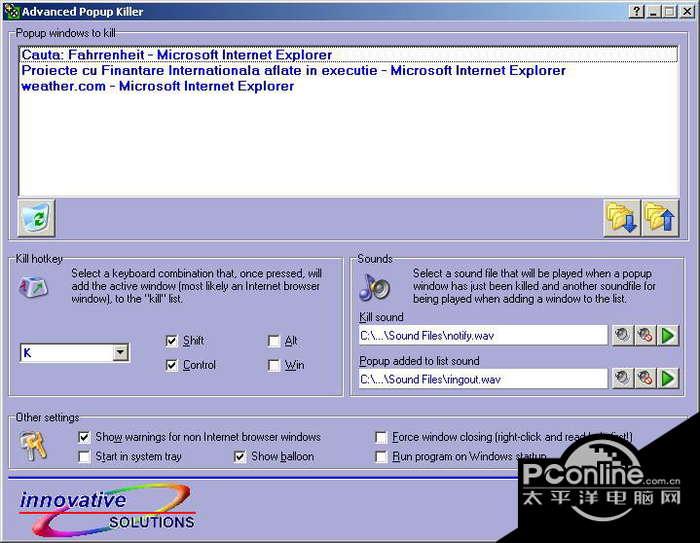Click the title bar help question mark

point(637,11)
